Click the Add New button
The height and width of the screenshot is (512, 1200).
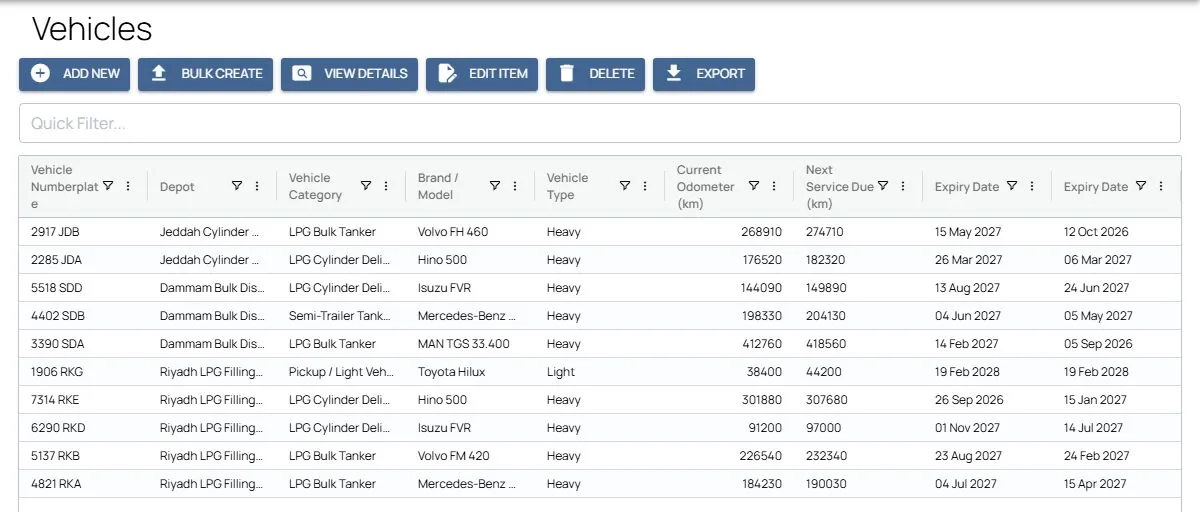[x=74, y=74]
